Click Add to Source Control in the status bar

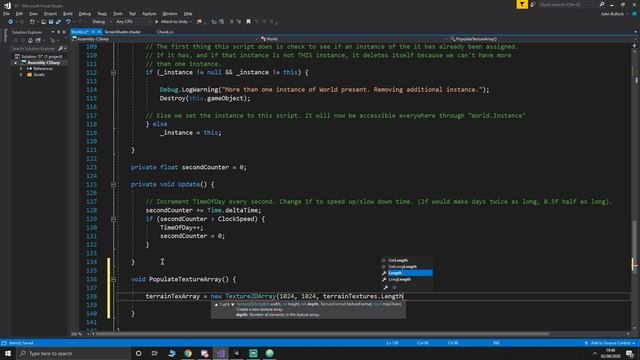611,343
